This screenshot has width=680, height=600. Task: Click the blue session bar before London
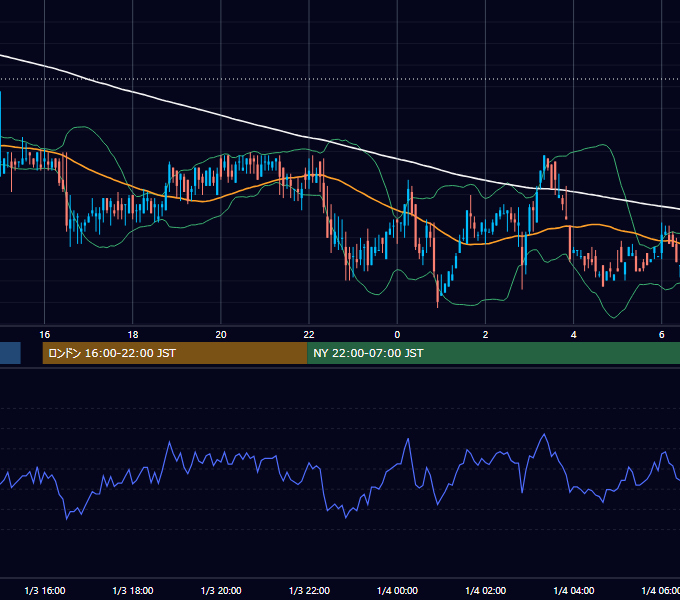pyautogui.click(x=10, y=353)
